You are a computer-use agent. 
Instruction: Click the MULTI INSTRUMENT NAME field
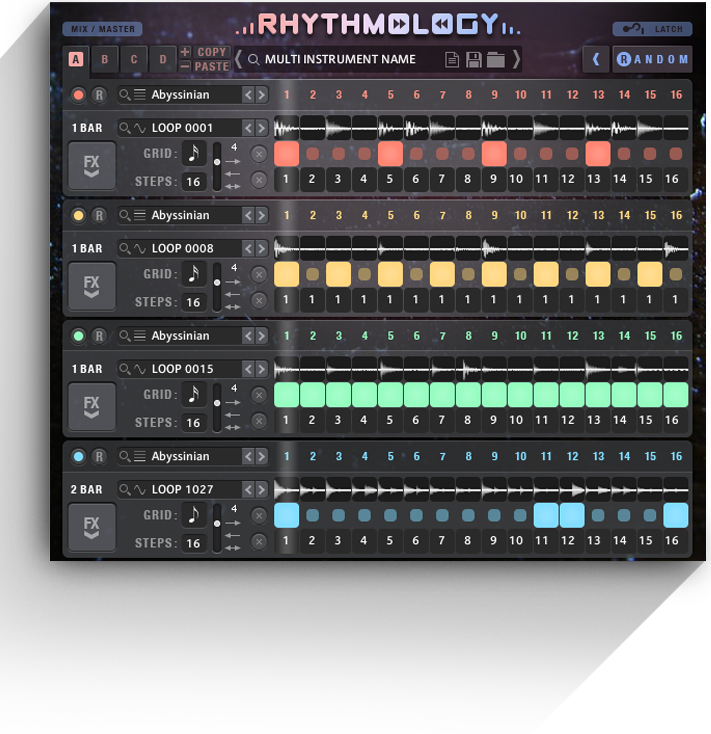tap(340, 59)
